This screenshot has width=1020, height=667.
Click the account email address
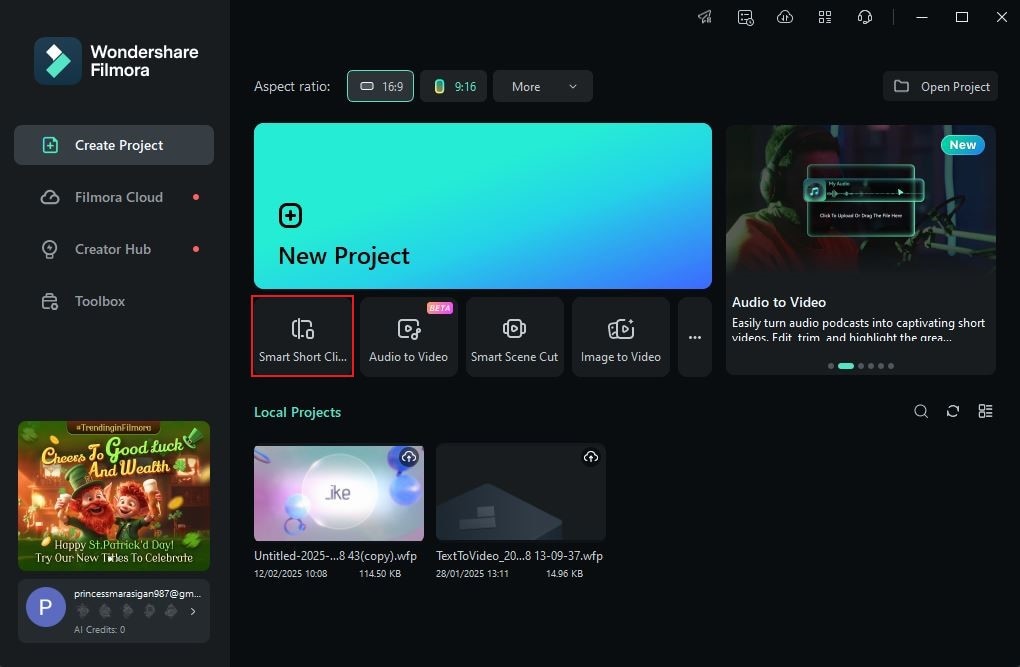pos(137,593)
